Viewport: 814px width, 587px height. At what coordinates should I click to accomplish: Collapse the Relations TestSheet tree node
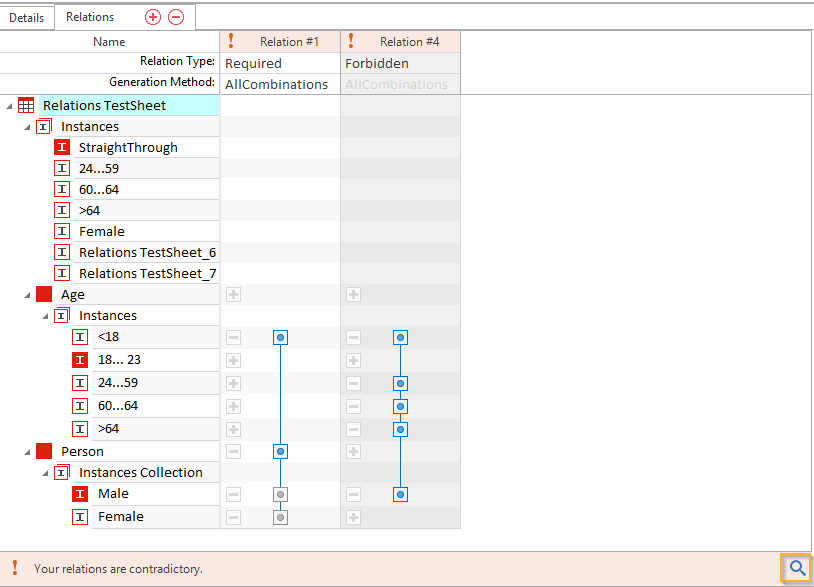[9, 105]
